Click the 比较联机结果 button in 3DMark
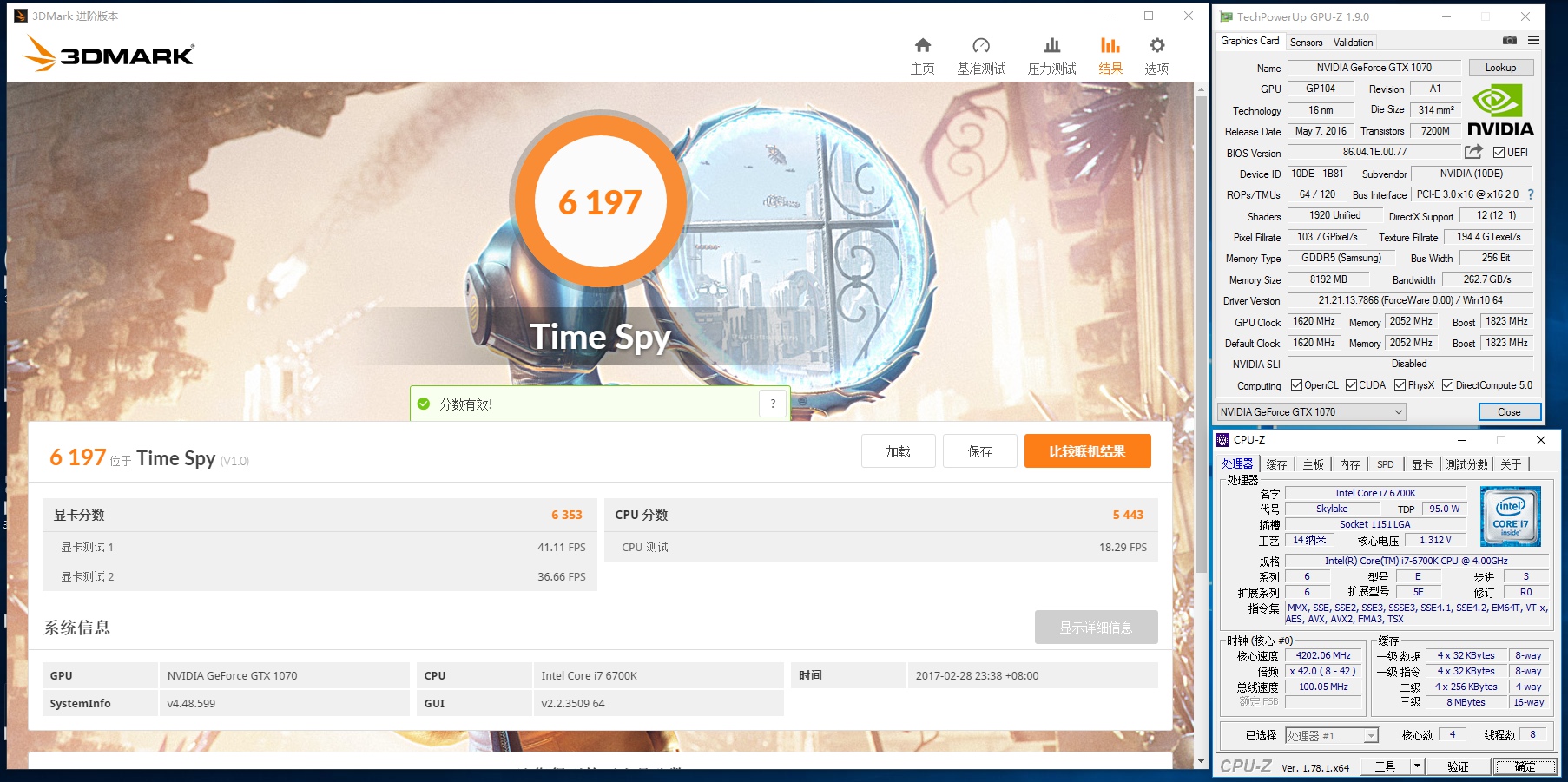 1087,450
